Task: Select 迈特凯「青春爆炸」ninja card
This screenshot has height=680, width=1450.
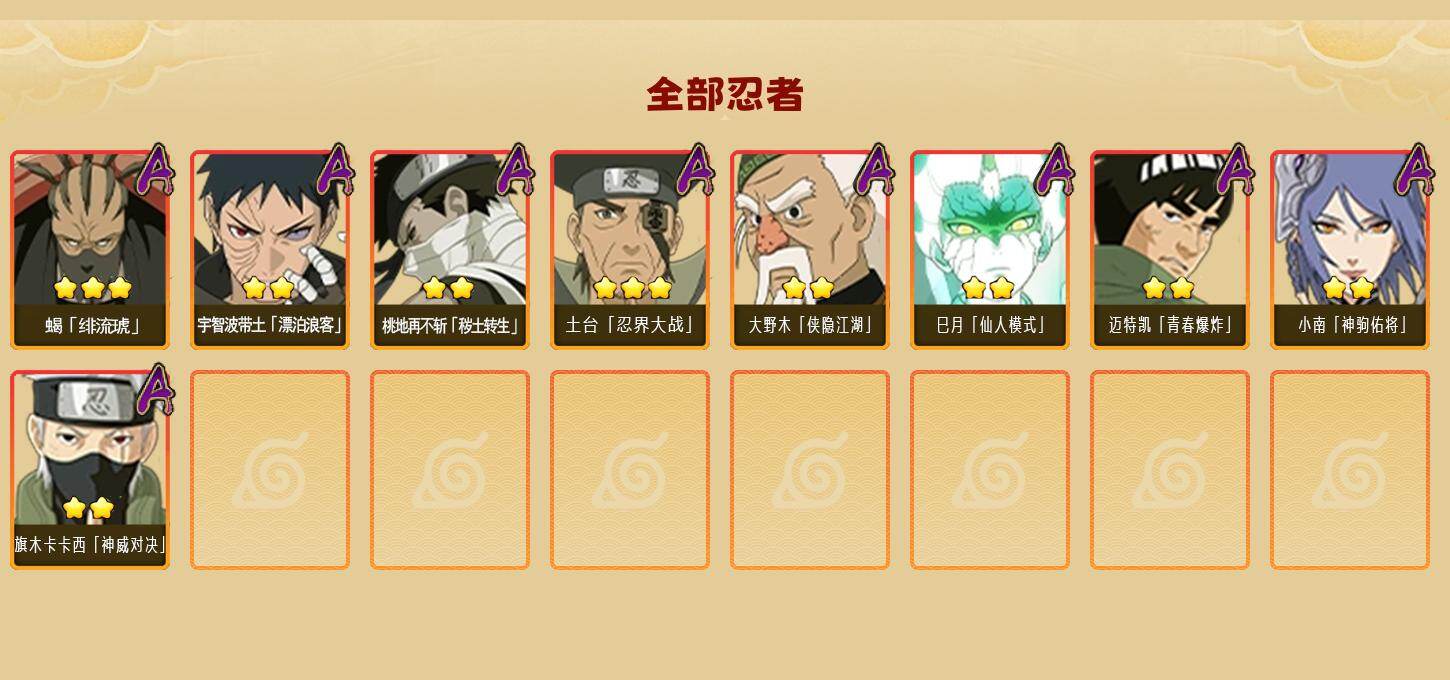Action: (x=1170, y=250)
